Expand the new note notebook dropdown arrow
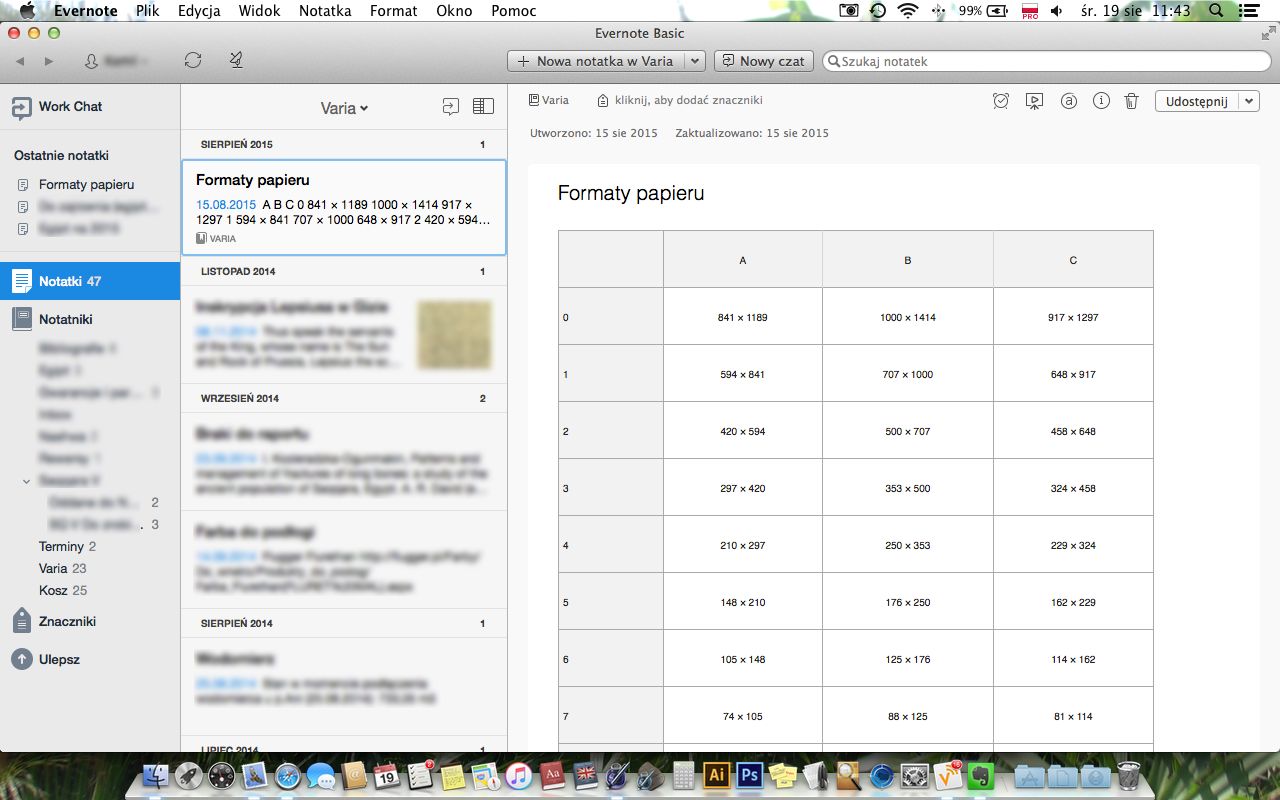This screenshot has width=1280, height=800. [x=696, y=61]
